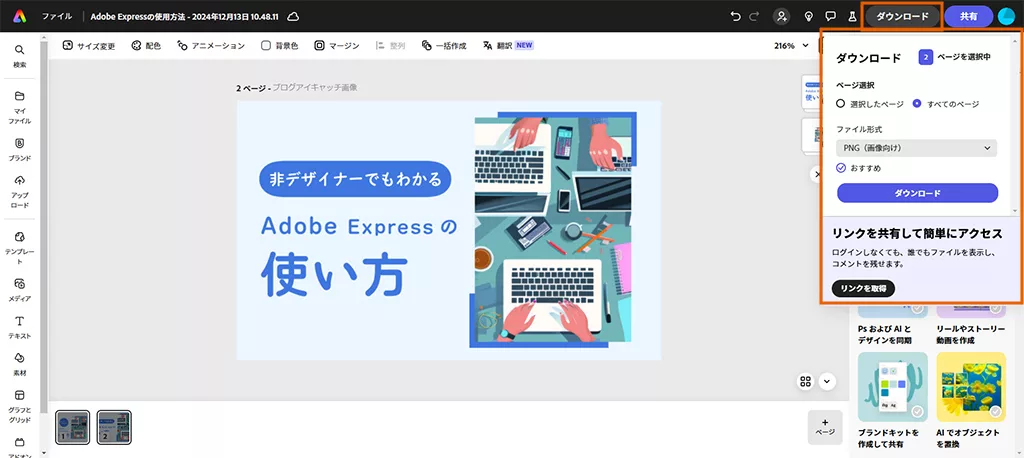The image size is (1024, 458).
Task: Click the Adobe Express の text on canvas
Action: pos(359,225)
